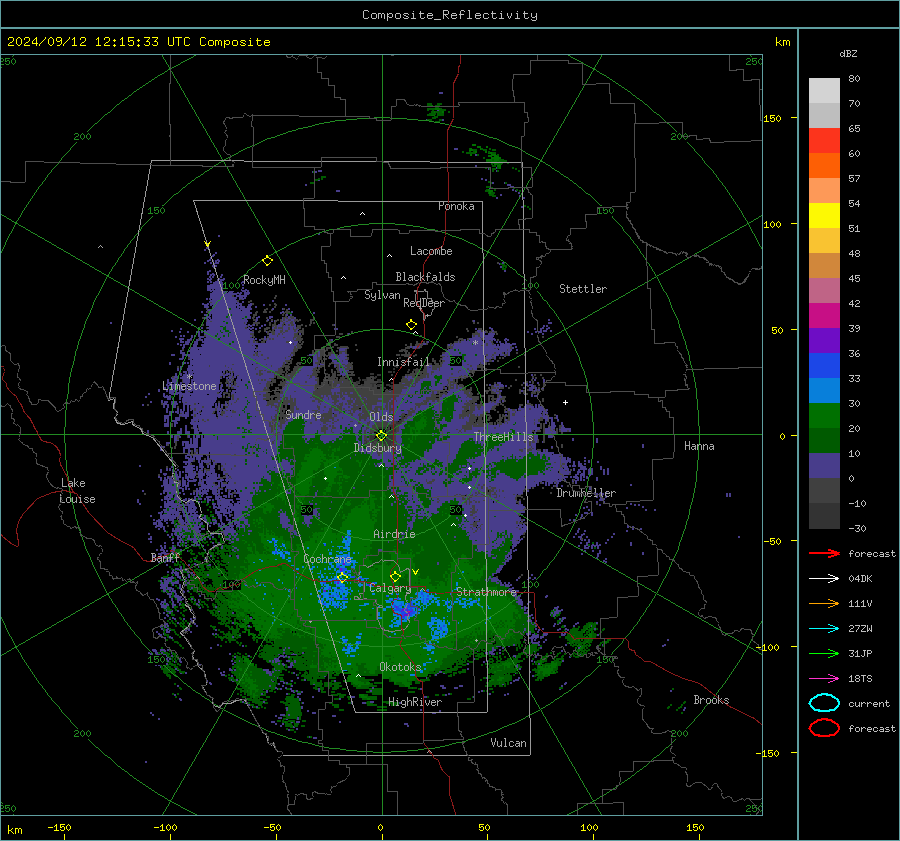Screen dimensions: 900x841
Task: Click the Drumheller city label
Action: coord(586,493)
